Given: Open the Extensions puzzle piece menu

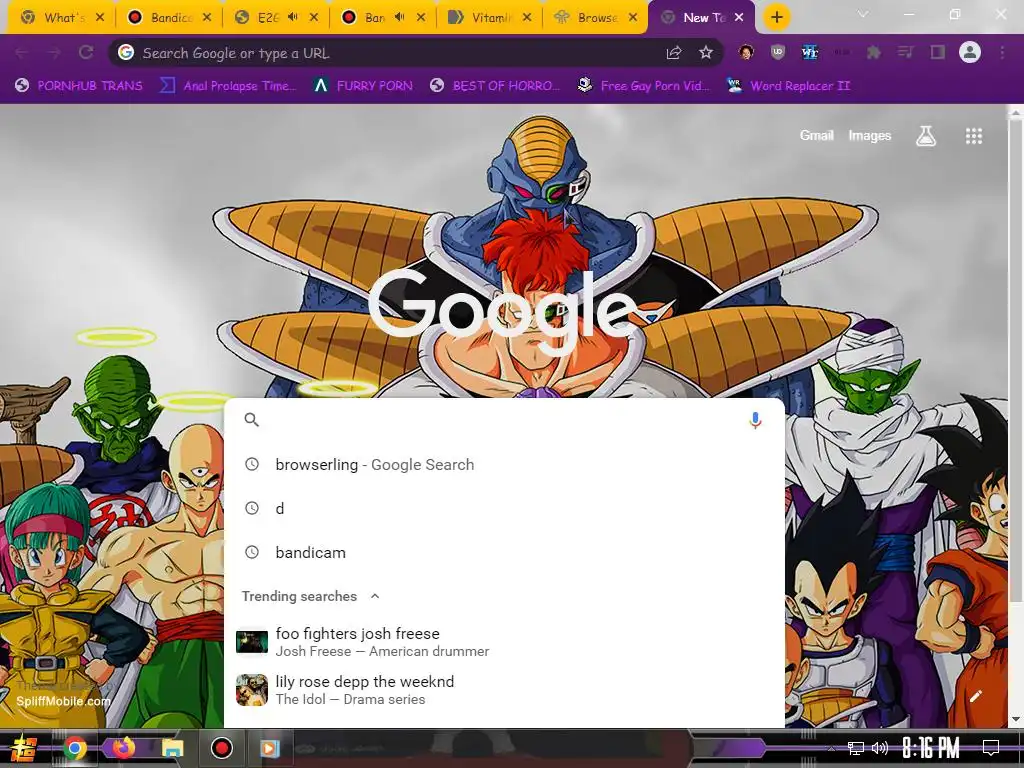Looking at the screenshot, I should click(x=873, y=53).
